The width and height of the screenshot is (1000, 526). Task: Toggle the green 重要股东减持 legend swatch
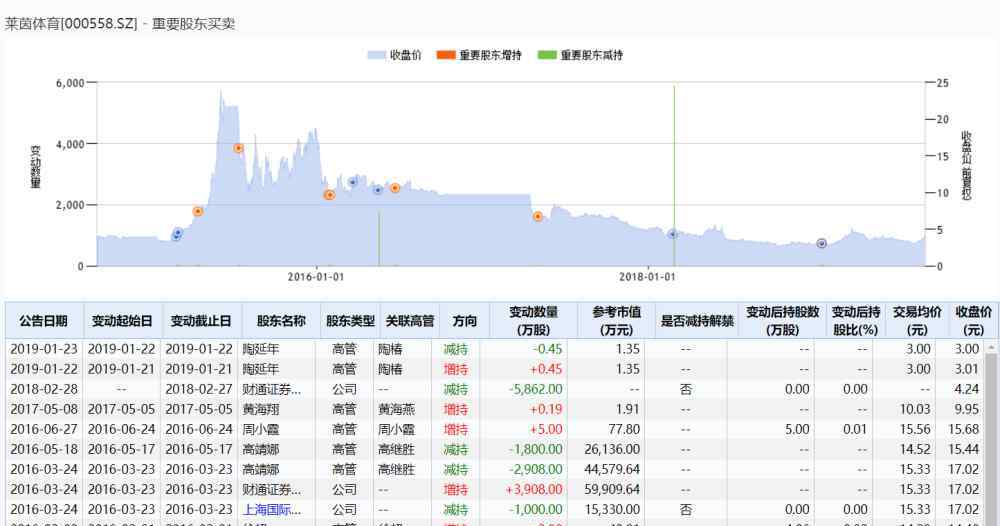547,55
